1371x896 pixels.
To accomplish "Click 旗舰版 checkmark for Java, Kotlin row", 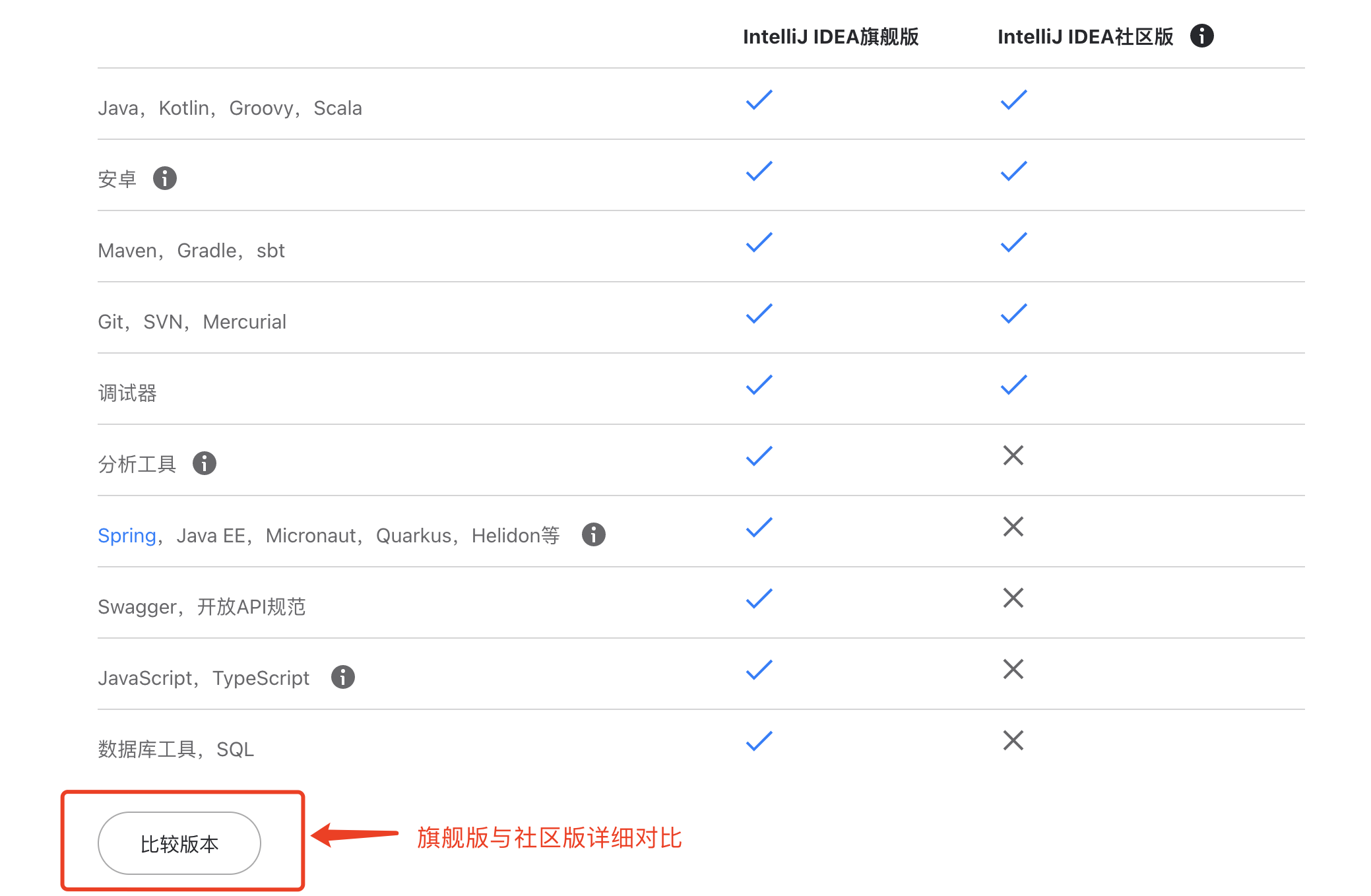I will 759,100.
